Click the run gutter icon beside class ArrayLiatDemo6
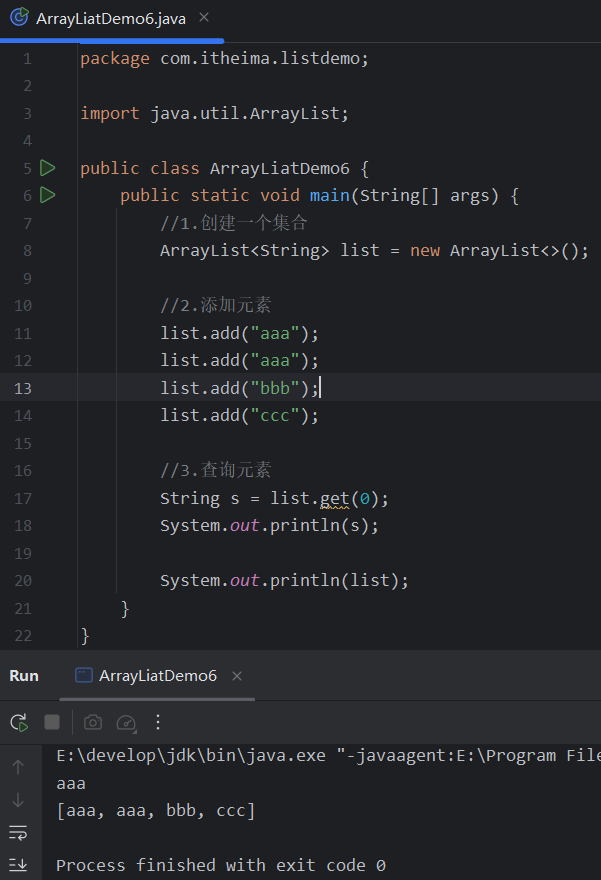 (48, 168)
